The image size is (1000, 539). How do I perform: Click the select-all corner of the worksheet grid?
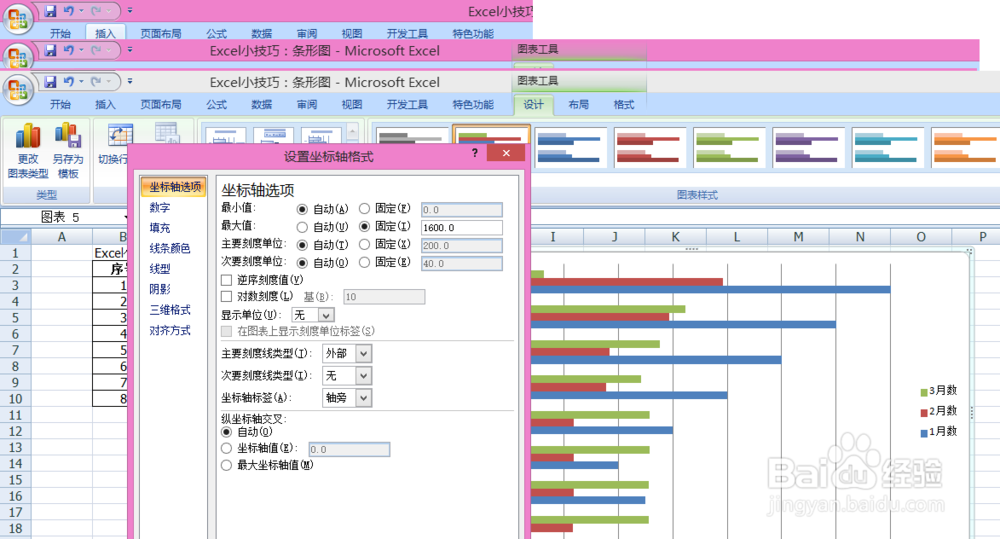click(15, 237)
